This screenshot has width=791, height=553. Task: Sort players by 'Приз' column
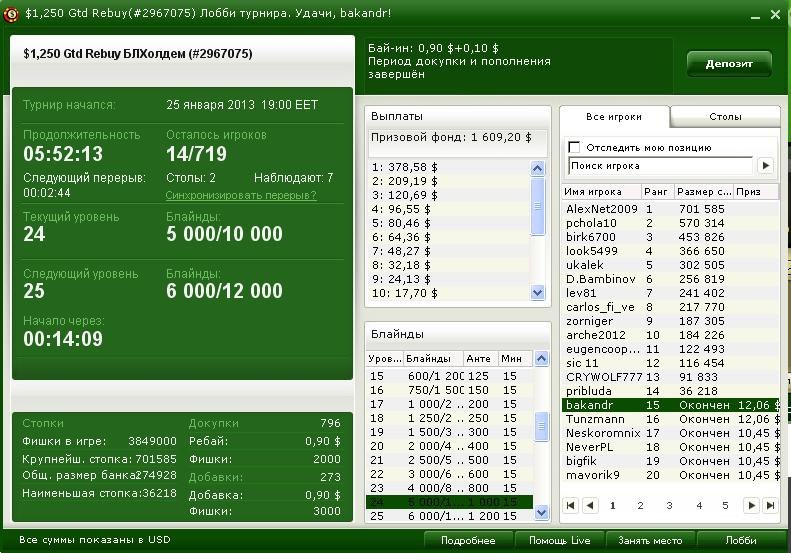756,192
